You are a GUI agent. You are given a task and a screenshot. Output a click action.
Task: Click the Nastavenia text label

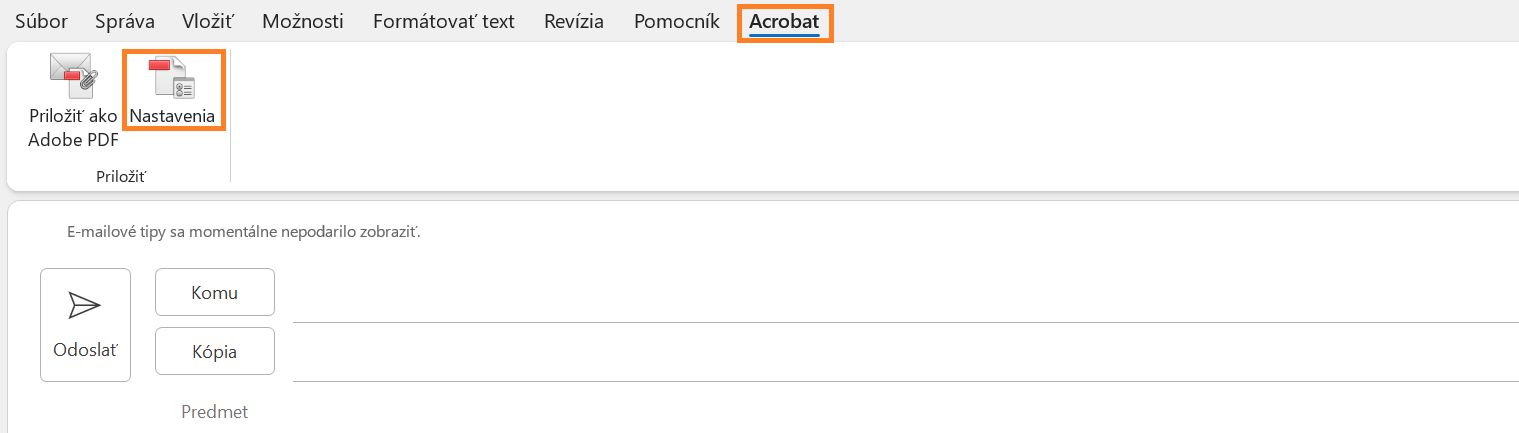click(x=172, y=116)
